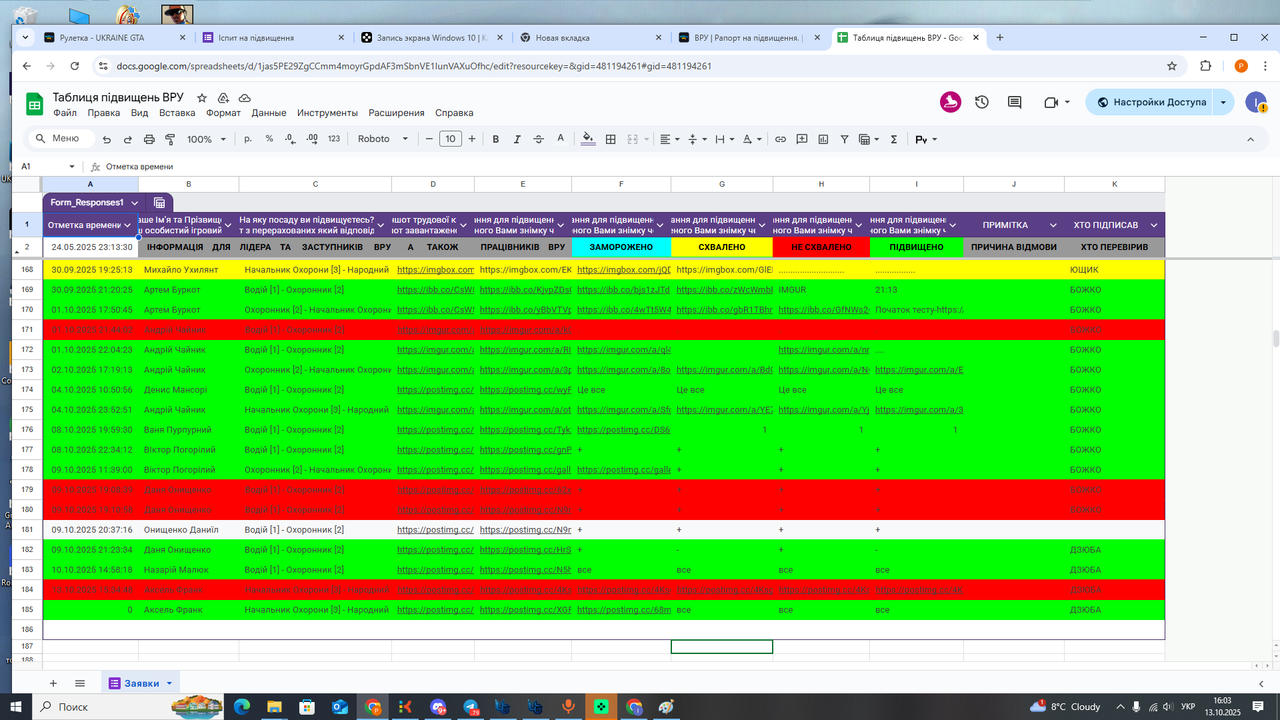Open the Формат menu

tap(224, 113)
